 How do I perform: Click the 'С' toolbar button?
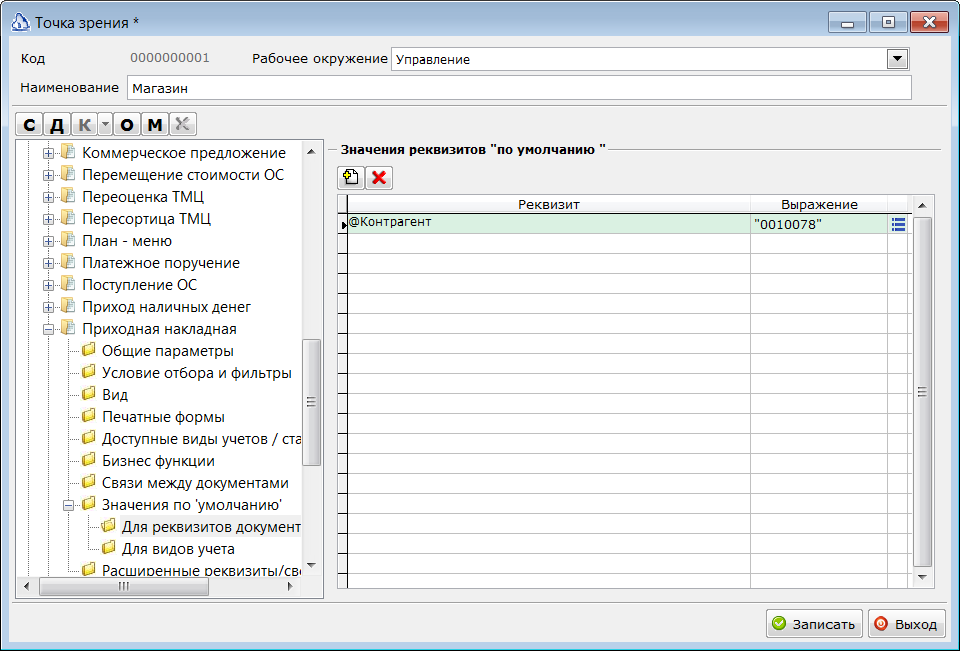29,124
